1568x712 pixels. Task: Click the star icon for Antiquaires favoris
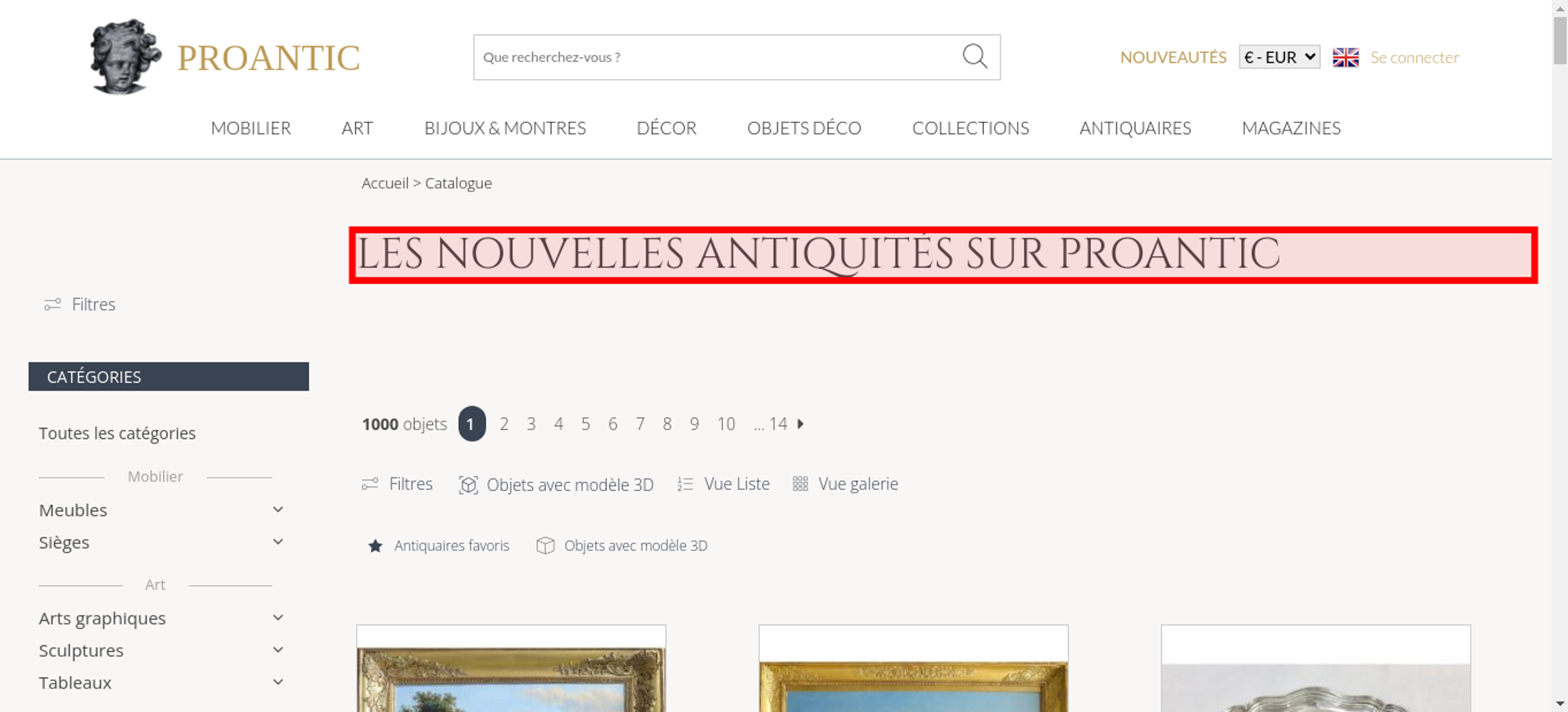point(376,546)
